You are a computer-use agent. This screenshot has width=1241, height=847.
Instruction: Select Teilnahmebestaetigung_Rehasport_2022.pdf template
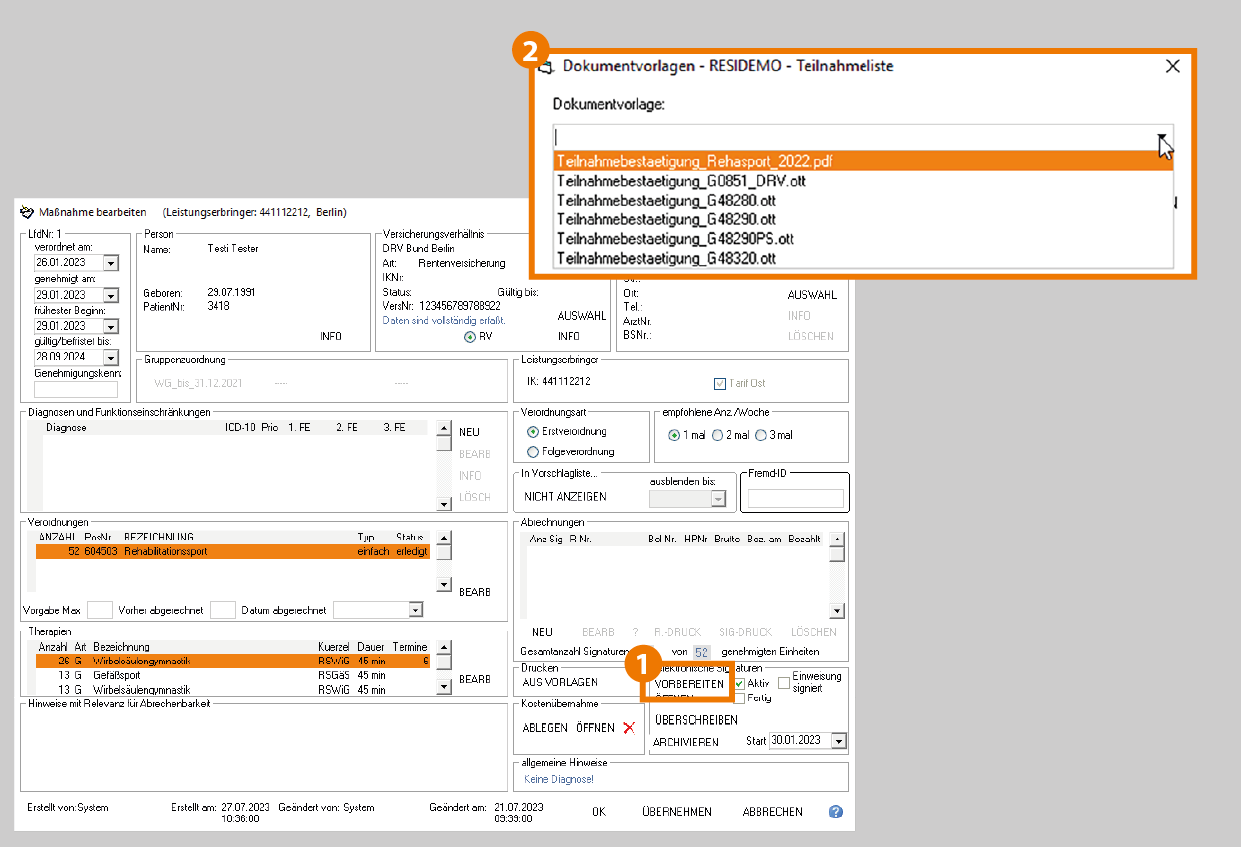695,161
